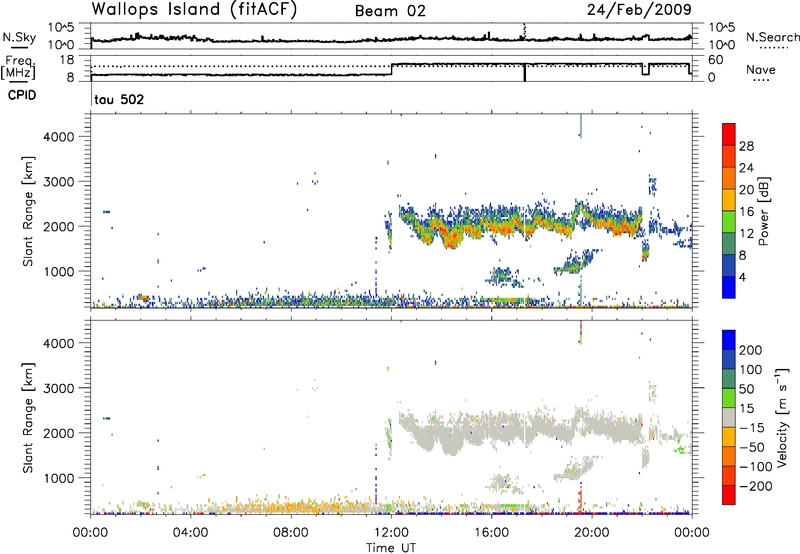Click the 'Velocity [m s-1]' color bar label
The height and width of the screenshot is (554, 800).
(782, 417)
